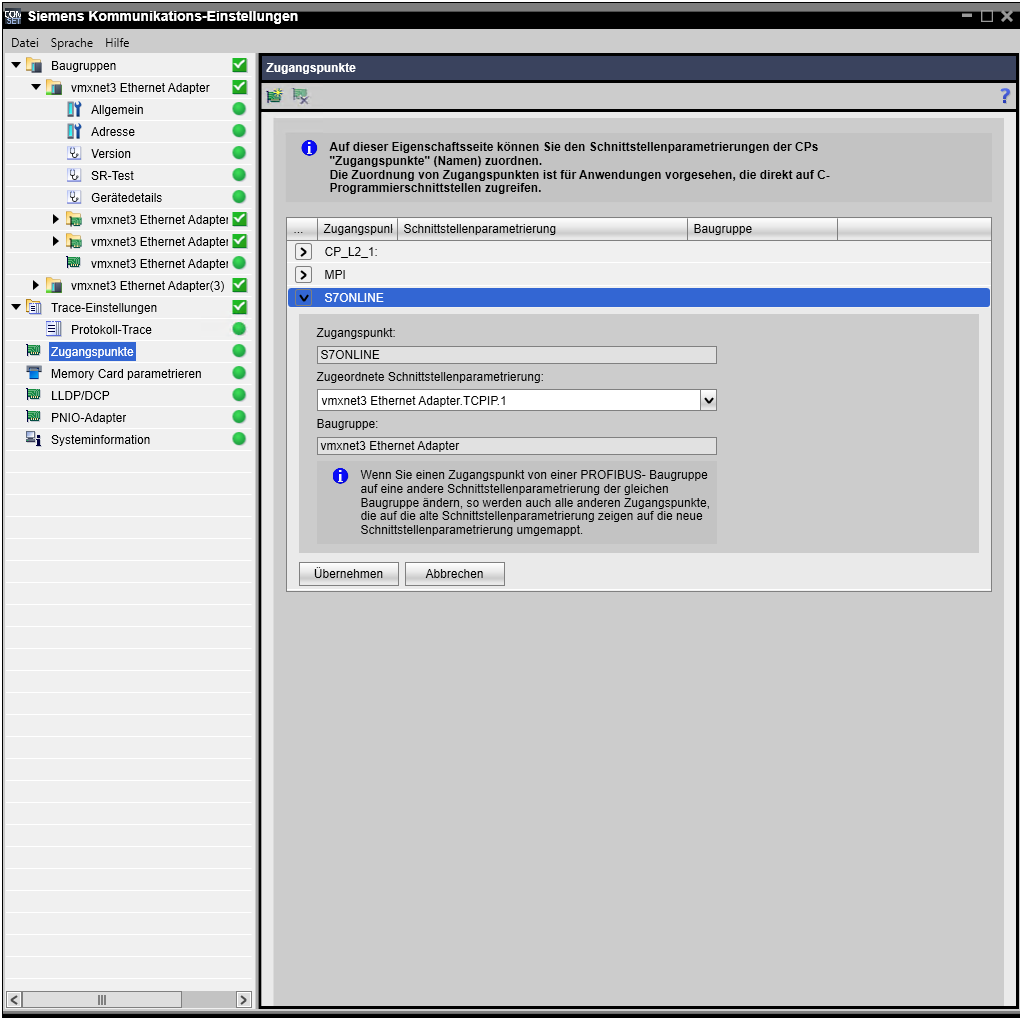The width and height of the screenshot is (1020, 1018).
Task: Collapse the S7ONLINE access point row
Action: 304,298
